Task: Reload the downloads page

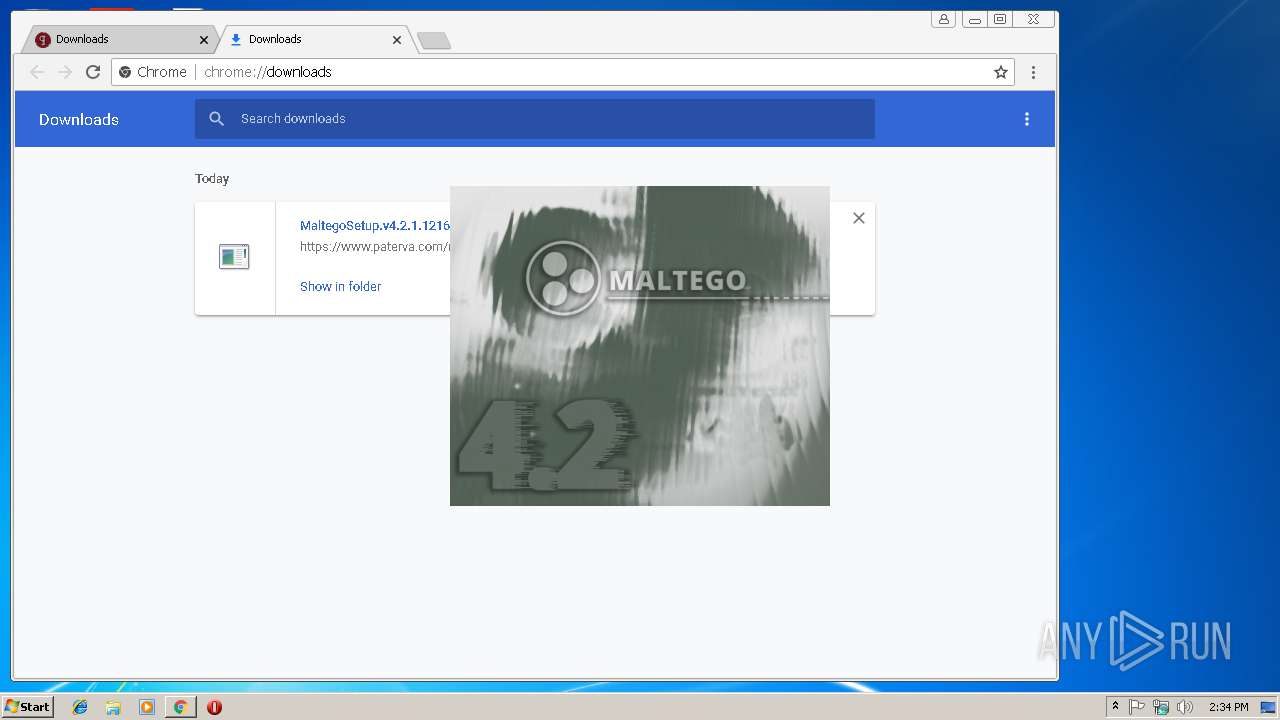Action: click(x=93, y=72)
